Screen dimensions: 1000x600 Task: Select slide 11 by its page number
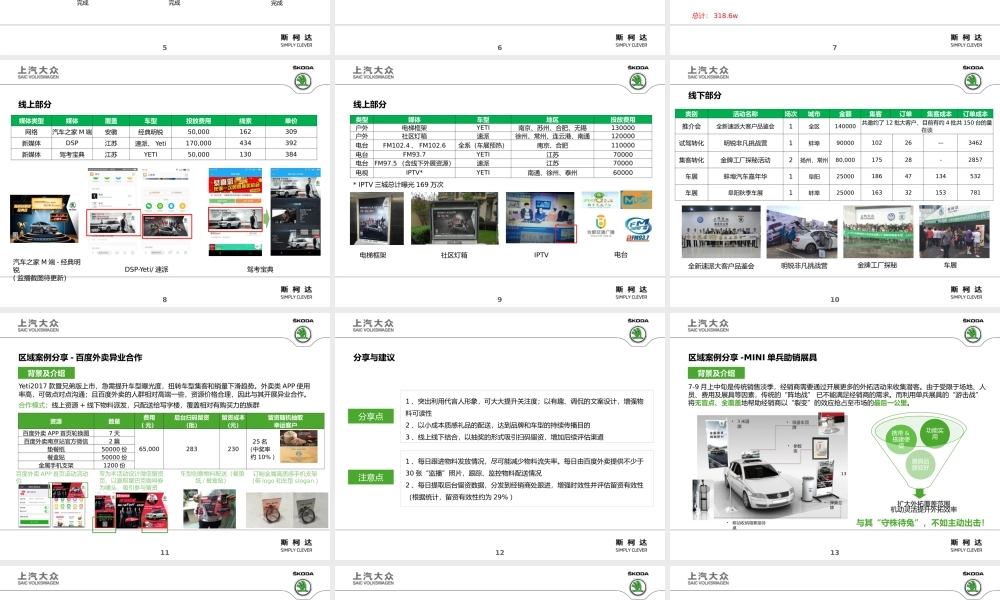tap(165, 552)
